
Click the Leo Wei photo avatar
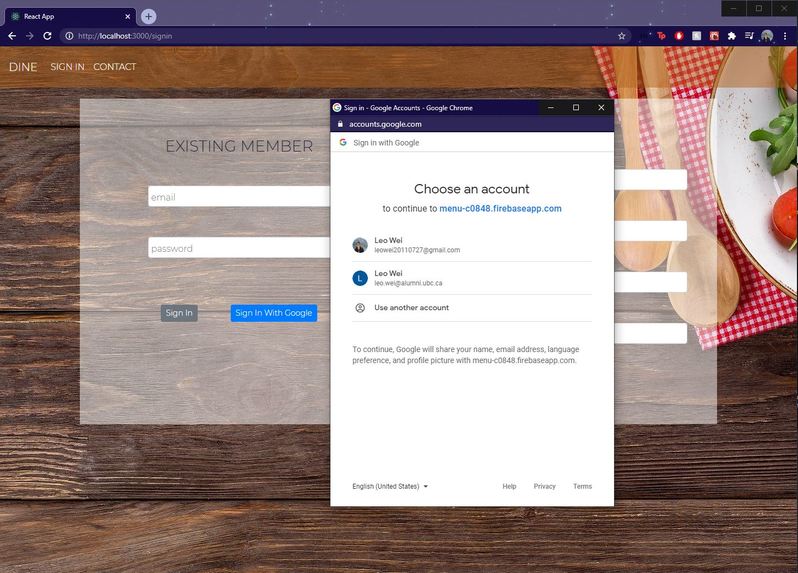point(360,245)
